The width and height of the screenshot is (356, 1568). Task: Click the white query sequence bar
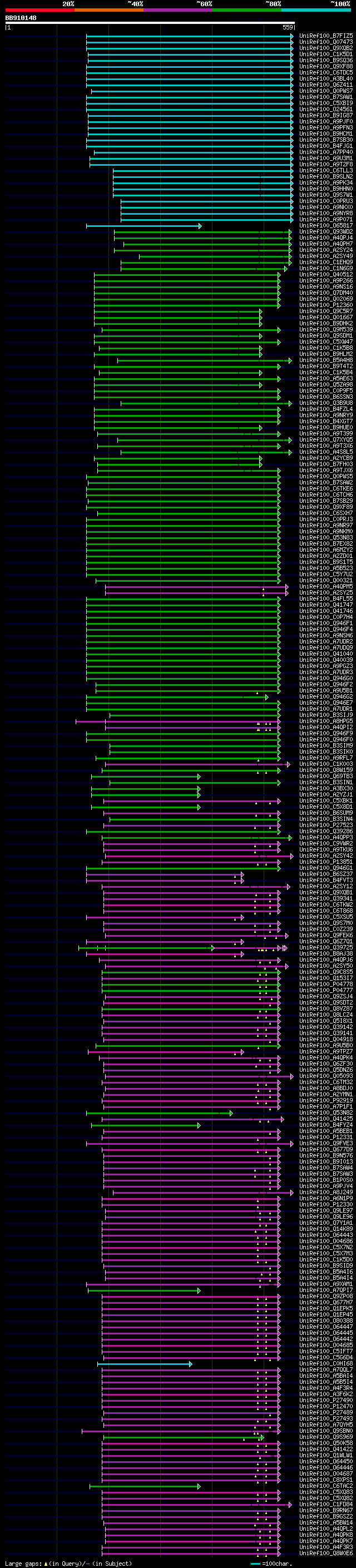tap(150, 23)
